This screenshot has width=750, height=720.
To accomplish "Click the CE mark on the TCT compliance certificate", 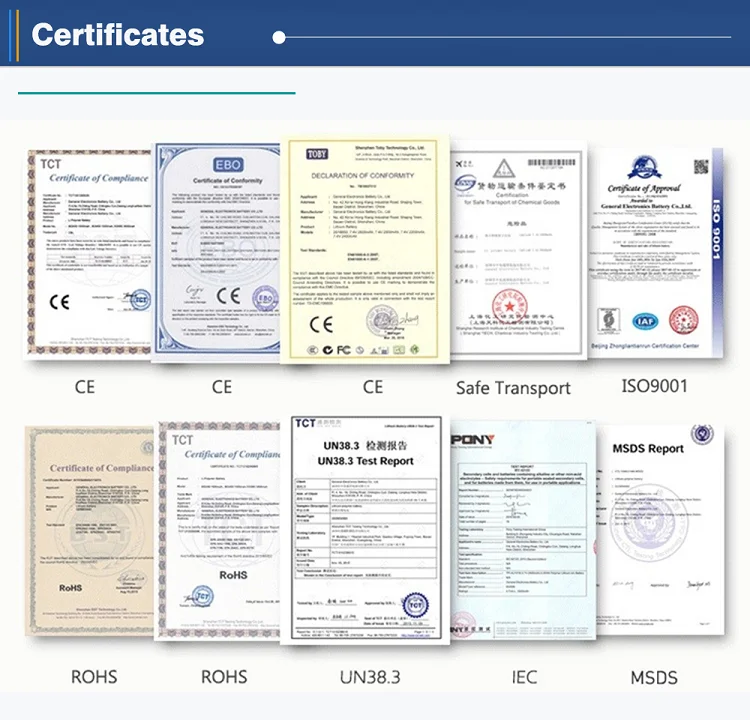I will click(x=60, y=302).
